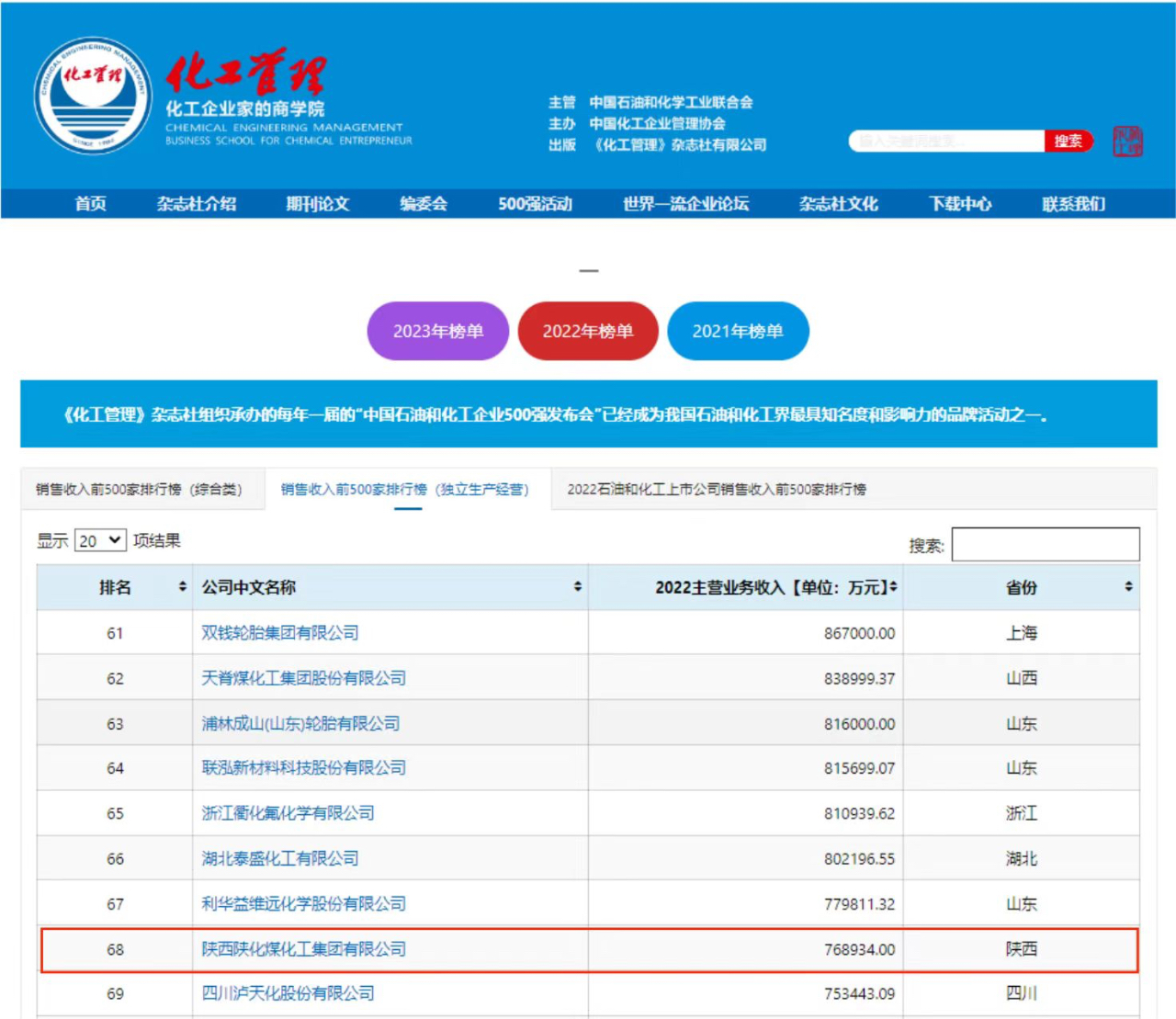Sort table by 排名 column arrows
Image resolution: width=1176 pixels, height=1019 pixels.
182,587
